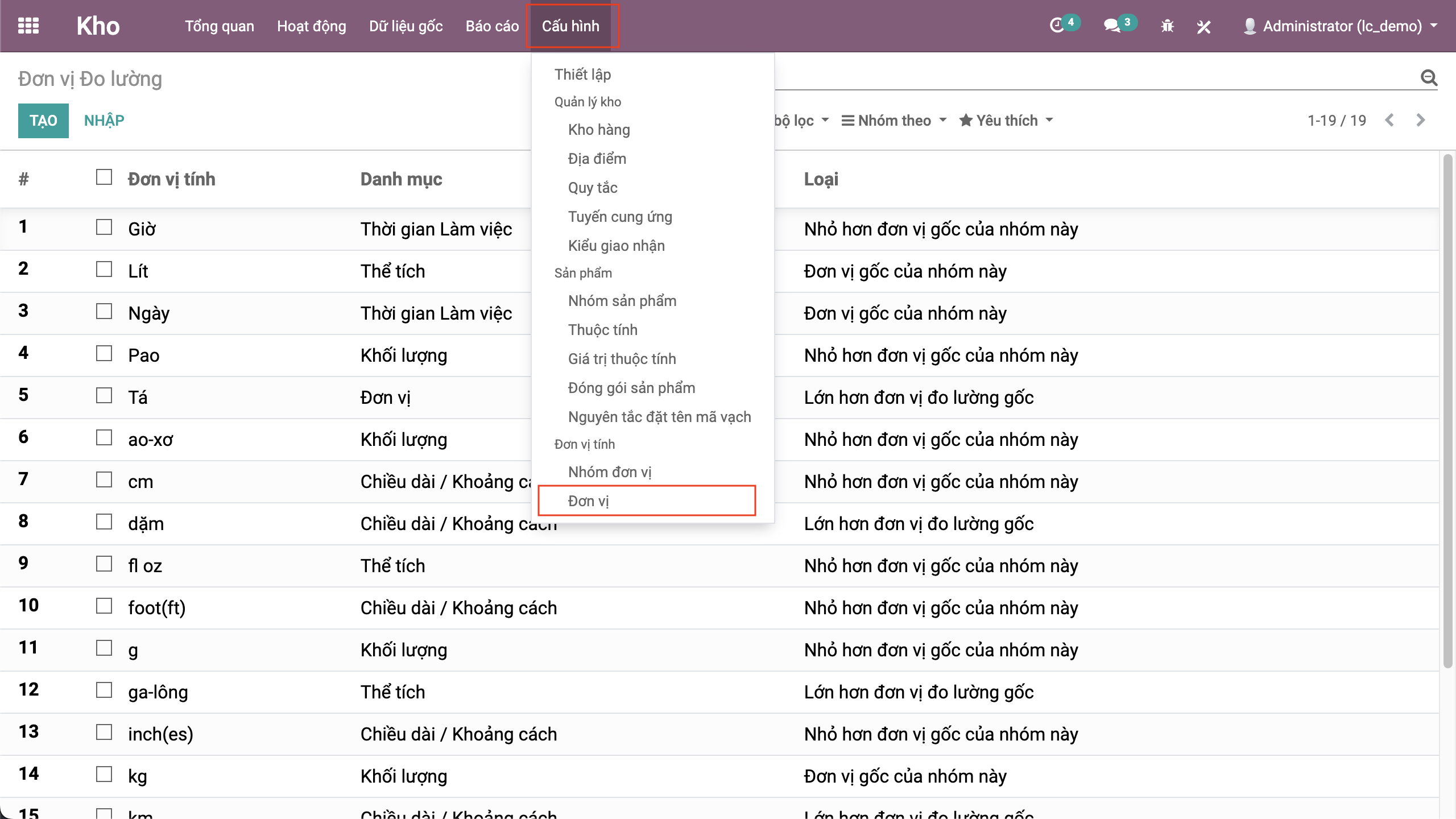Expand the Nhóm theo dropdown
The image size is (1456, 819).
(x=894, y=121)
